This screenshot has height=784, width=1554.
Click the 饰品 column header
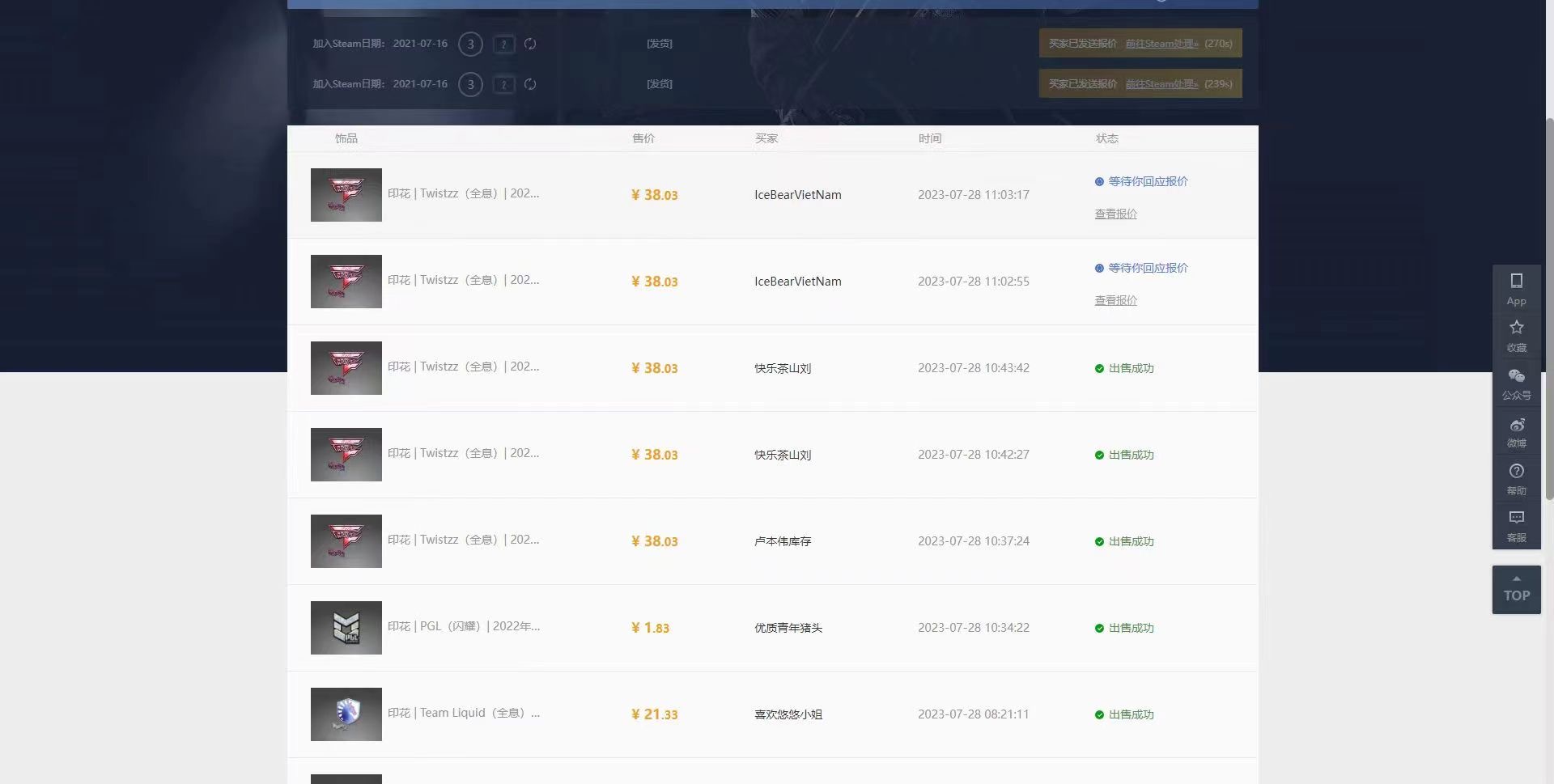pos(346,138)
